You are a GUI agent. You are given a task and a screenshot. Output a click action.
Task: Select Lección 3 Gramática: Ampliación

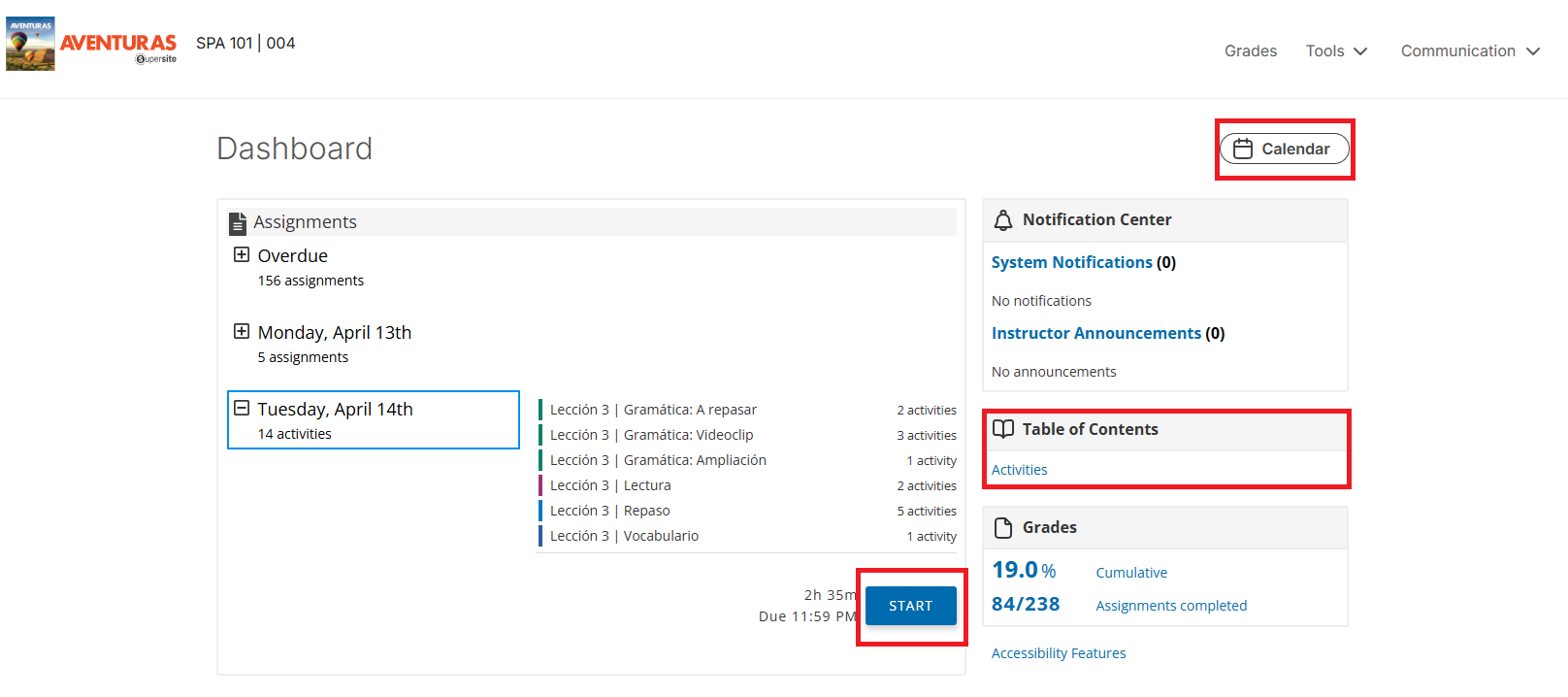[x=747, y=460]
